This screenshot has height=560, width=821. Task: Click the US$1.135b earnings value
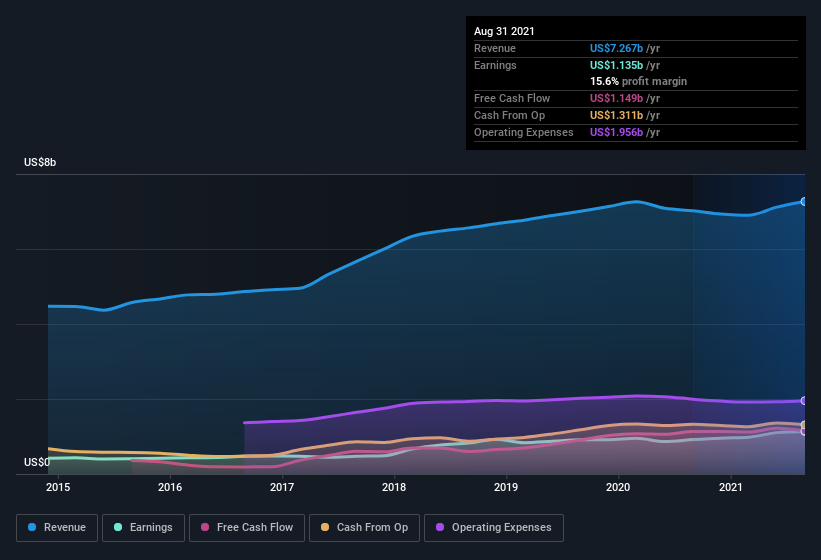[x=616, y=65]
